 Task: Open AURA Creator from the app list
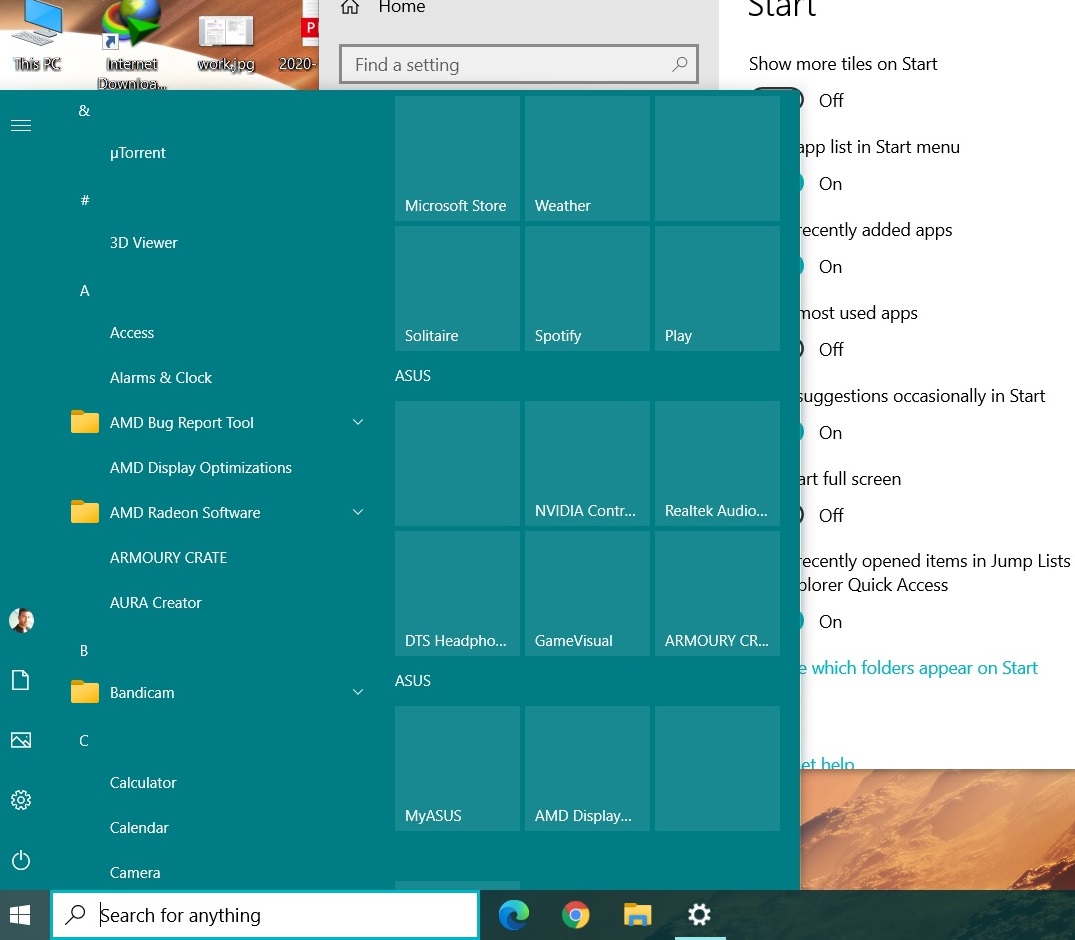click(156, 602)
